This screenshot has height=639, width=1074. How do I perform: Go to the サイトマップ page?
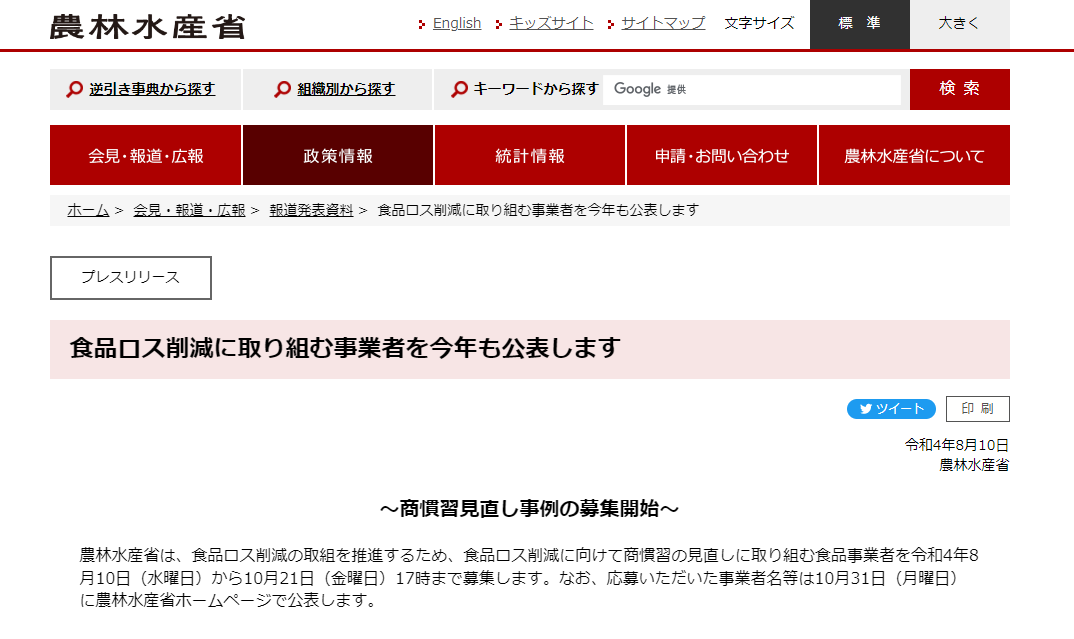(x=663, y=23)
